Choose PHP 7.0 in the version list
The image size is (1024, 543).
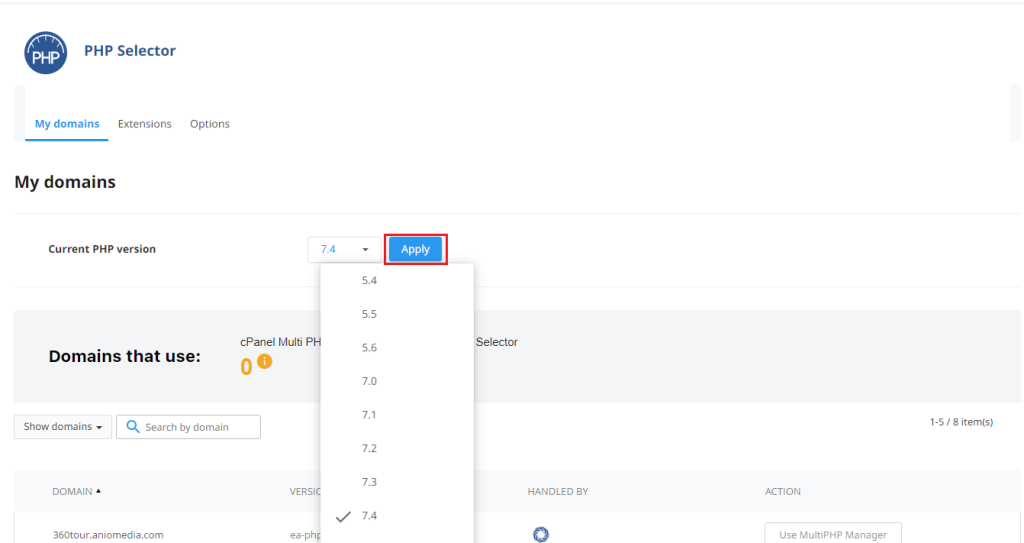369,381
